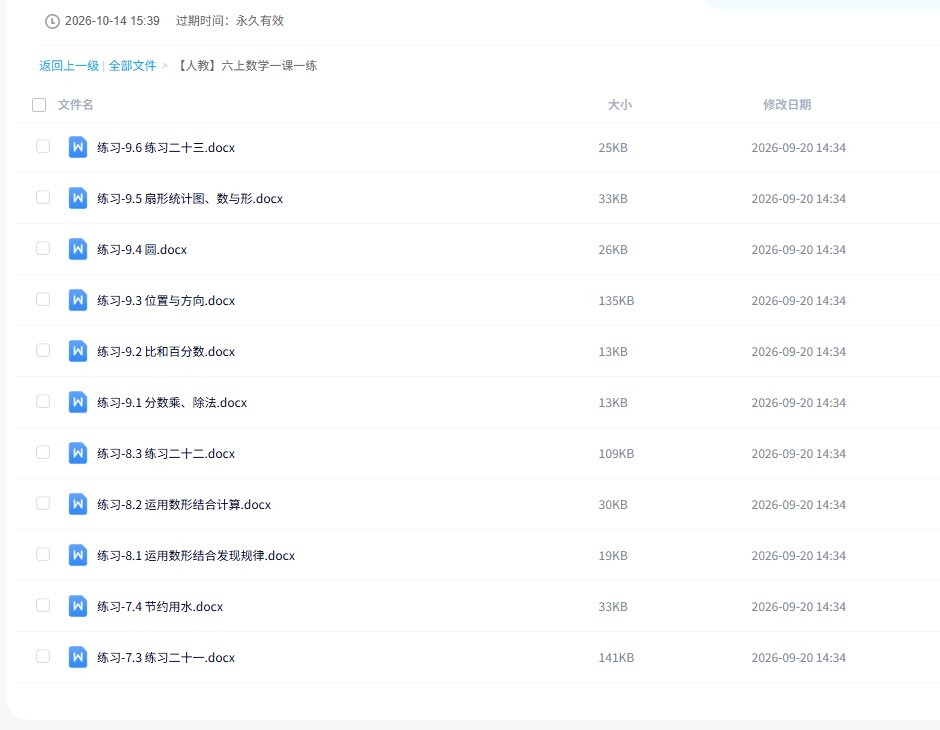Screen dimensions: 940x730
Task: Select the checkbox for 练习-9.5 扇形统计图、数与形.docx
Action: point(43,197)
